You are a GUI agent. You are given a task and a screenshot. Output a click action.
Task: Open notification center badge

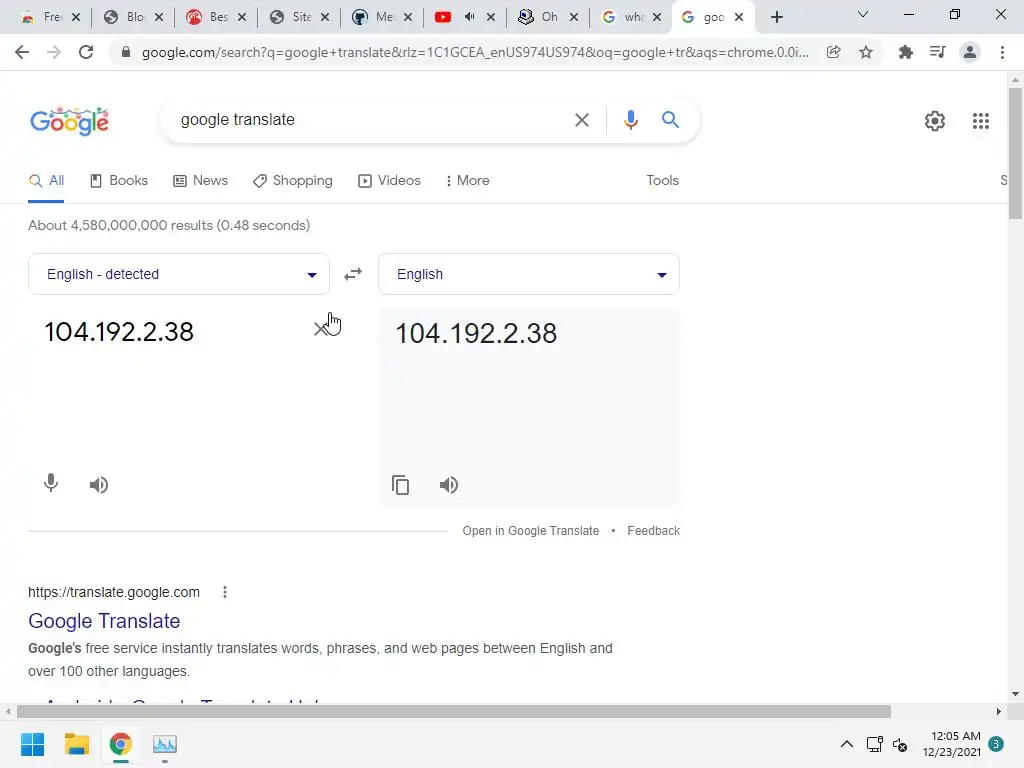click(996, 744)
